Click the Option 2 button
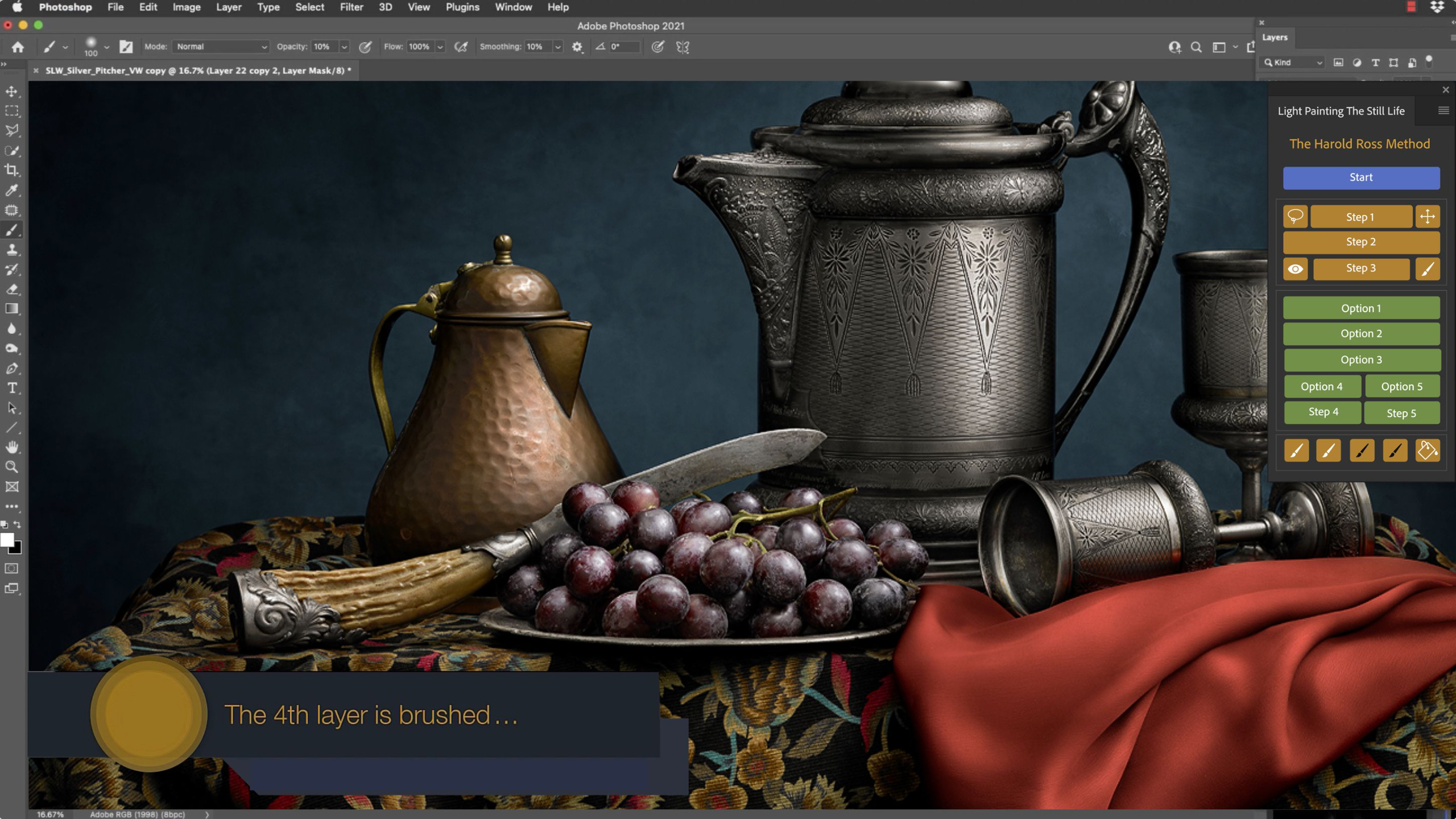This screenshot has width=1456, height=819. (x=1361, y=334)
